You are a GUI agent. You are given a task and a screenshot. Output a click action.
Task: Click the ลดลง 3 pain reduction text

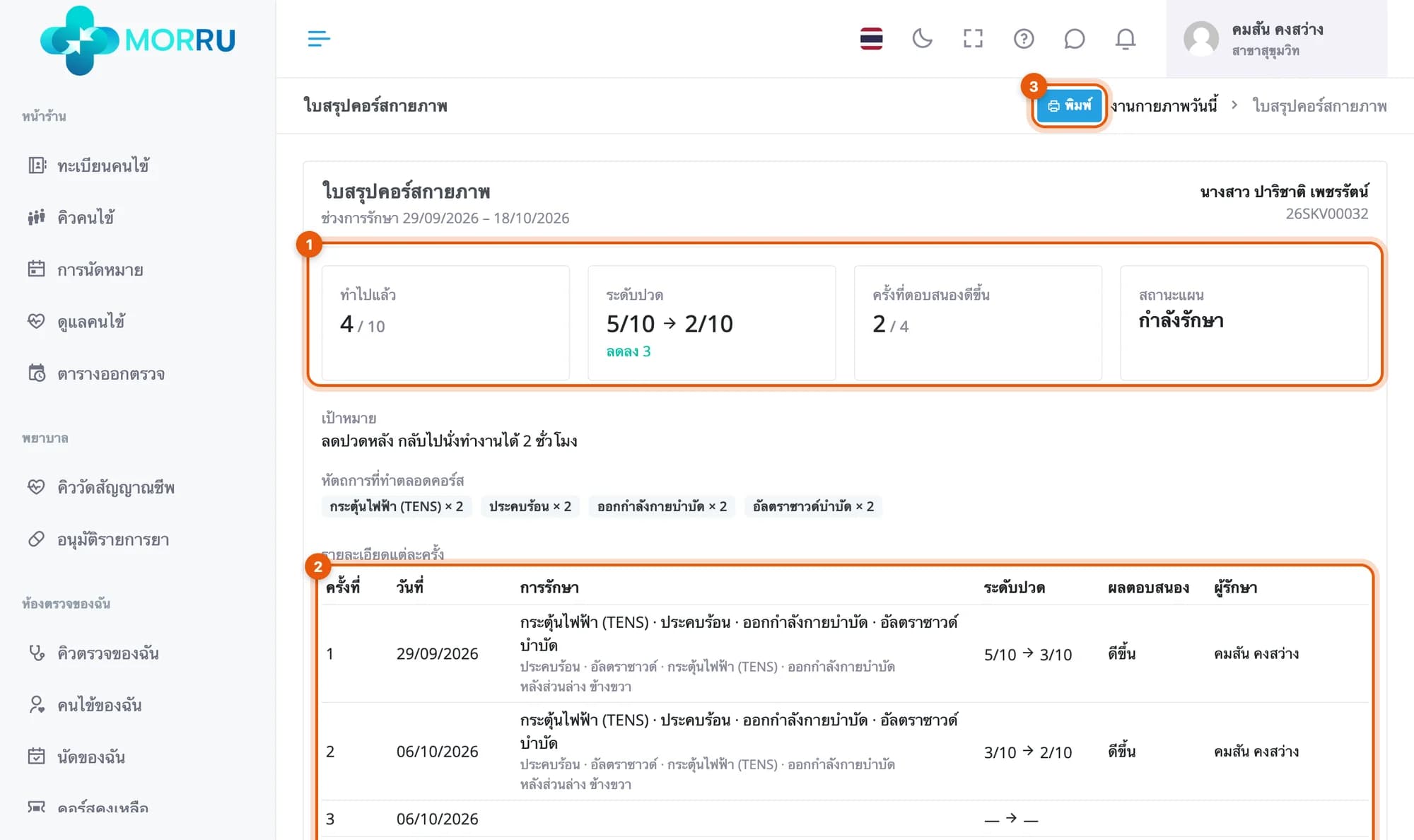point(628,351)
